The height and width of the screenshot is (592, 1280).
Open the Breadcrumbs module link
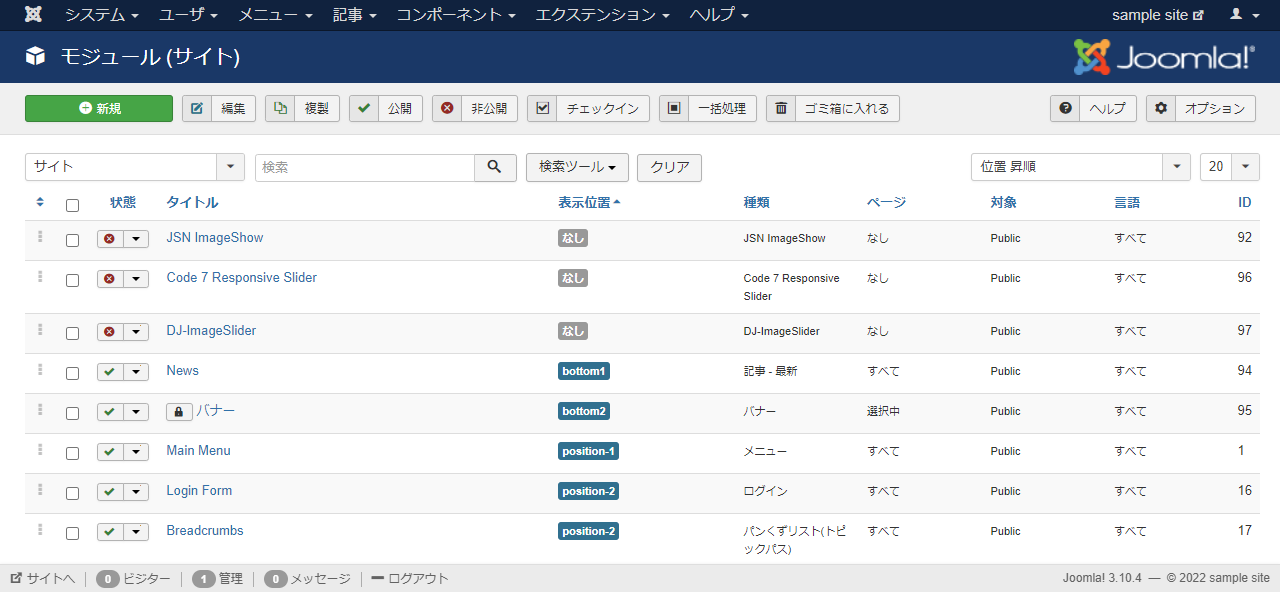click(205, 531)
